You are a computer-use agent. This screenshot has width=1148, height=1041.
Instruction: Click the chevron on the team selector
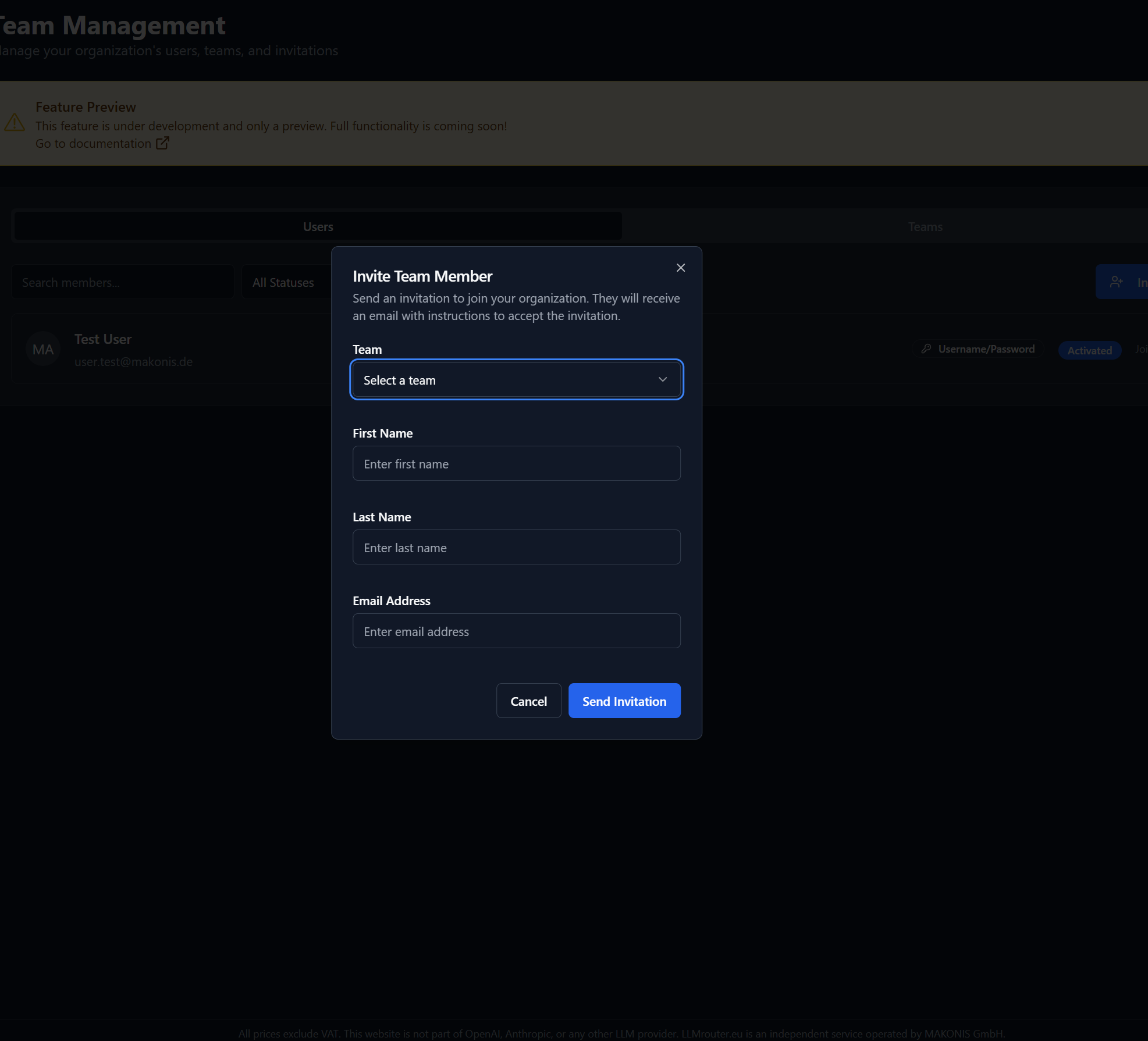pyautogui.click(x=662, y=379)
